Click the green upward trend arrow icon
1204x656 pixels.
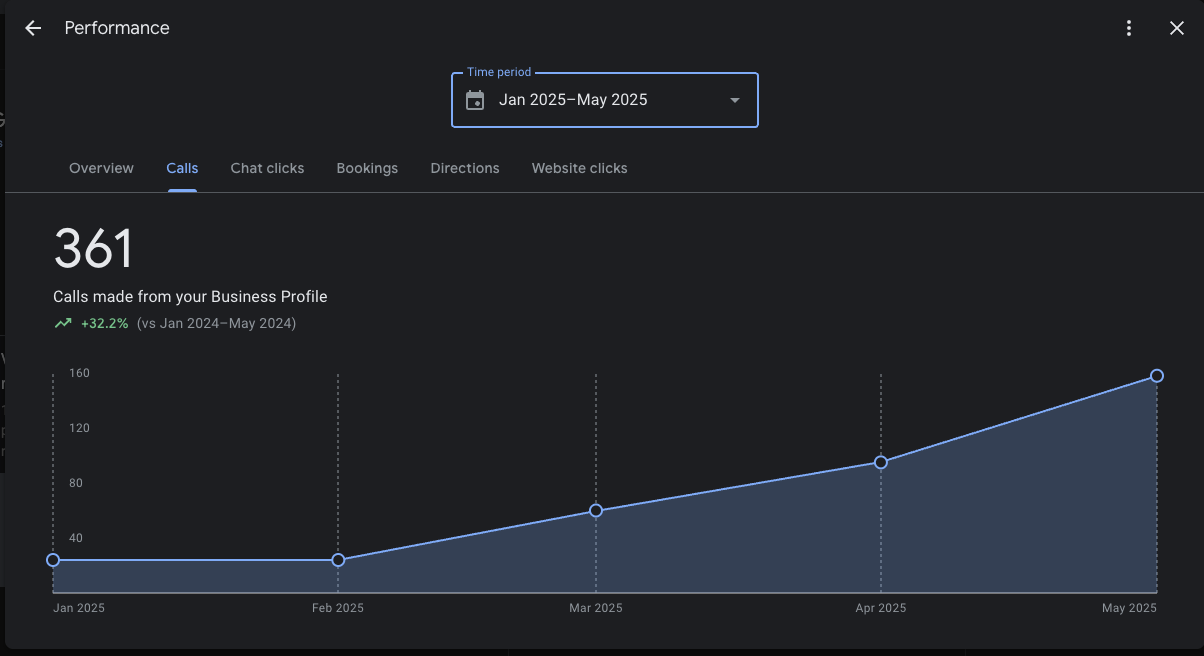[x=63, y=323]
